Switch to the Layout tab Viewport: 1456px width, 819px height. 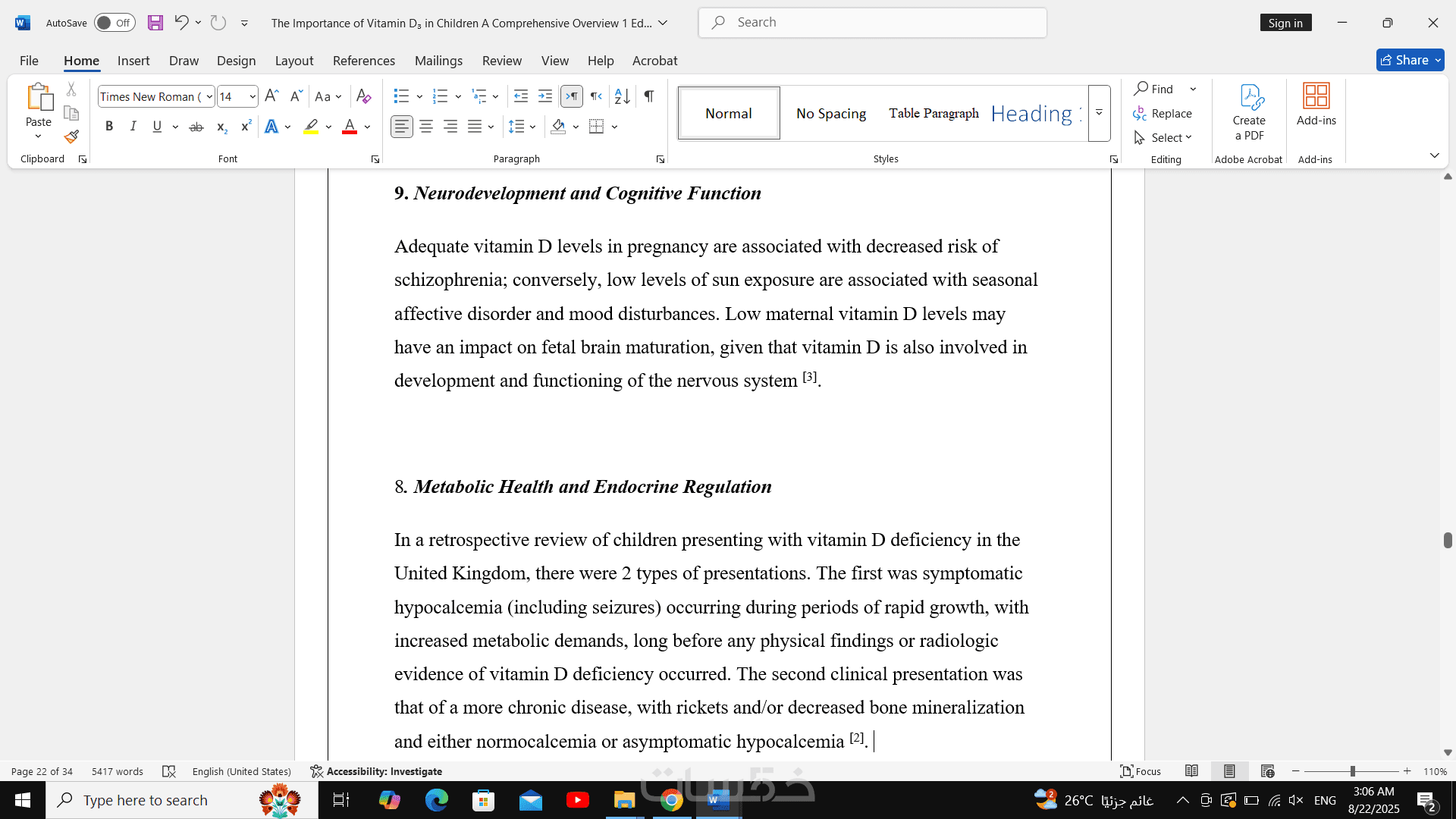click(x=293, y=61)
